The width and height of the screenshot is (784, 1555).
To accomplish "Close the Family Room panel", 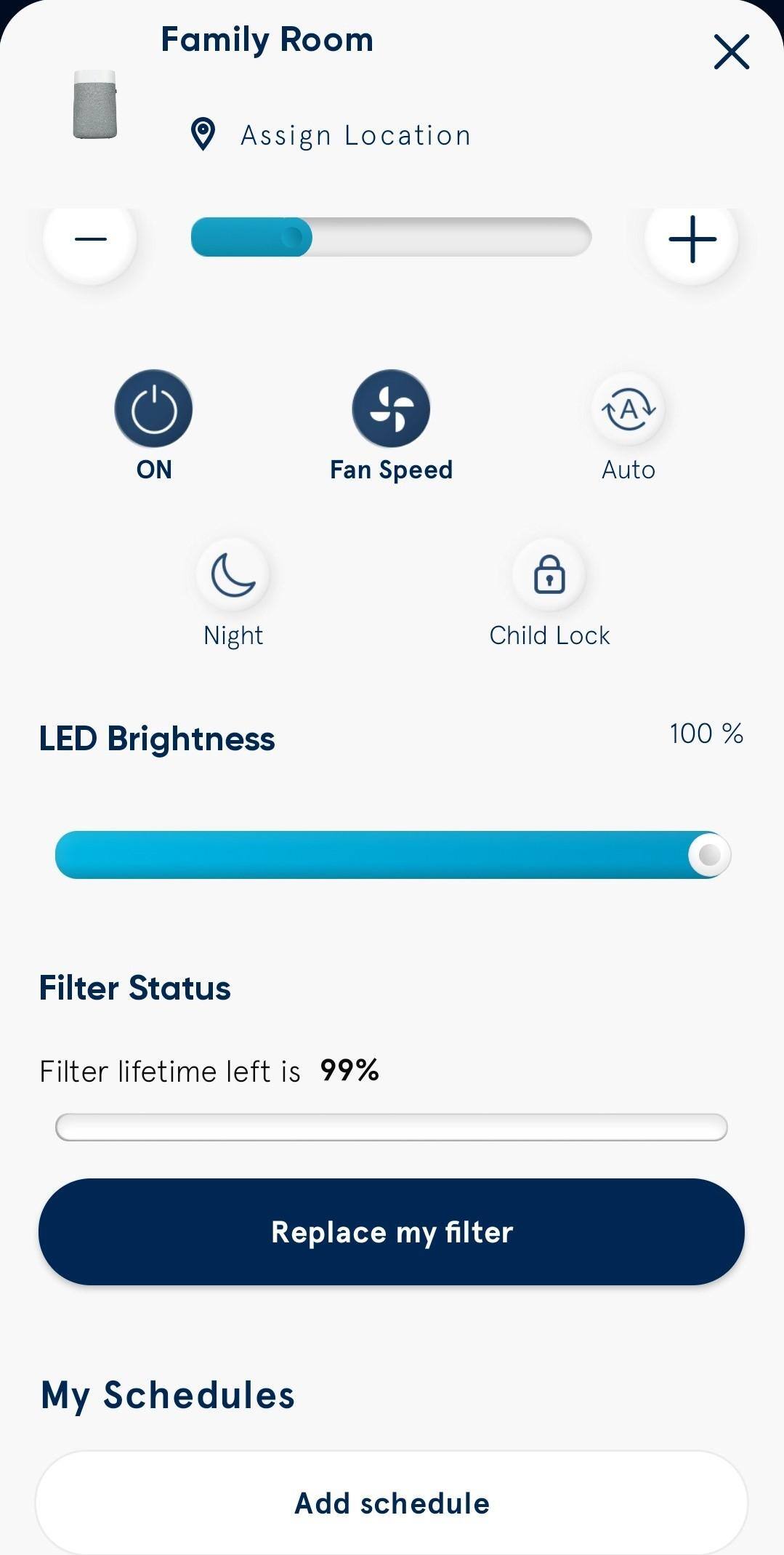I will point(731,52).
